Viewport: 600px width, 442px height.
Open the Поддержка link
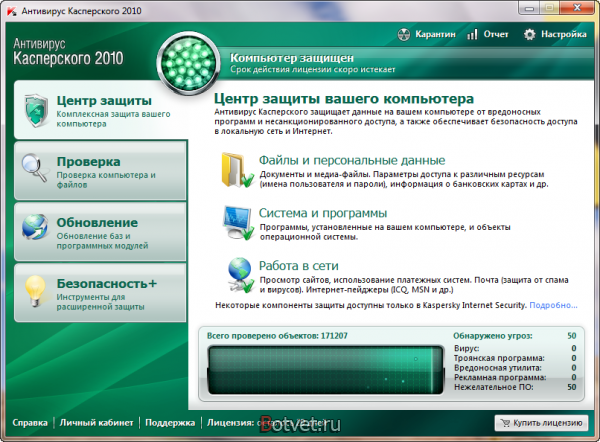click(170, 423)
